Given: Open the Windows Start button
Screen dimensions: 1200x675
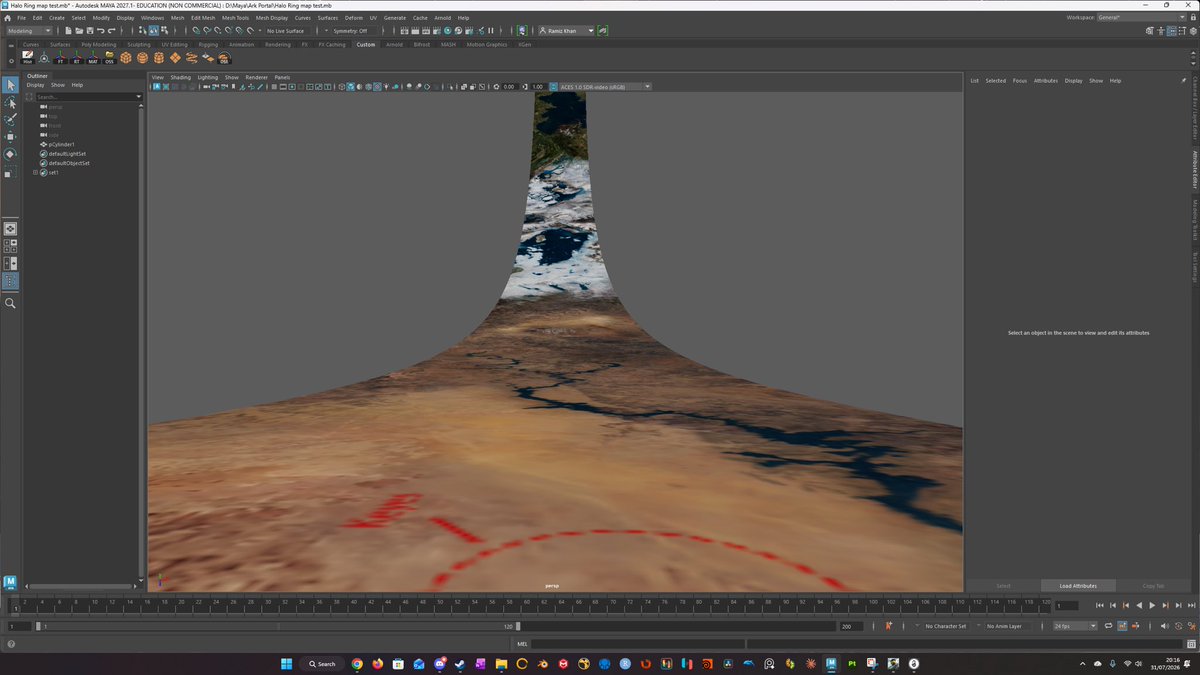Looking at the screenshot, I should point(286,663).
